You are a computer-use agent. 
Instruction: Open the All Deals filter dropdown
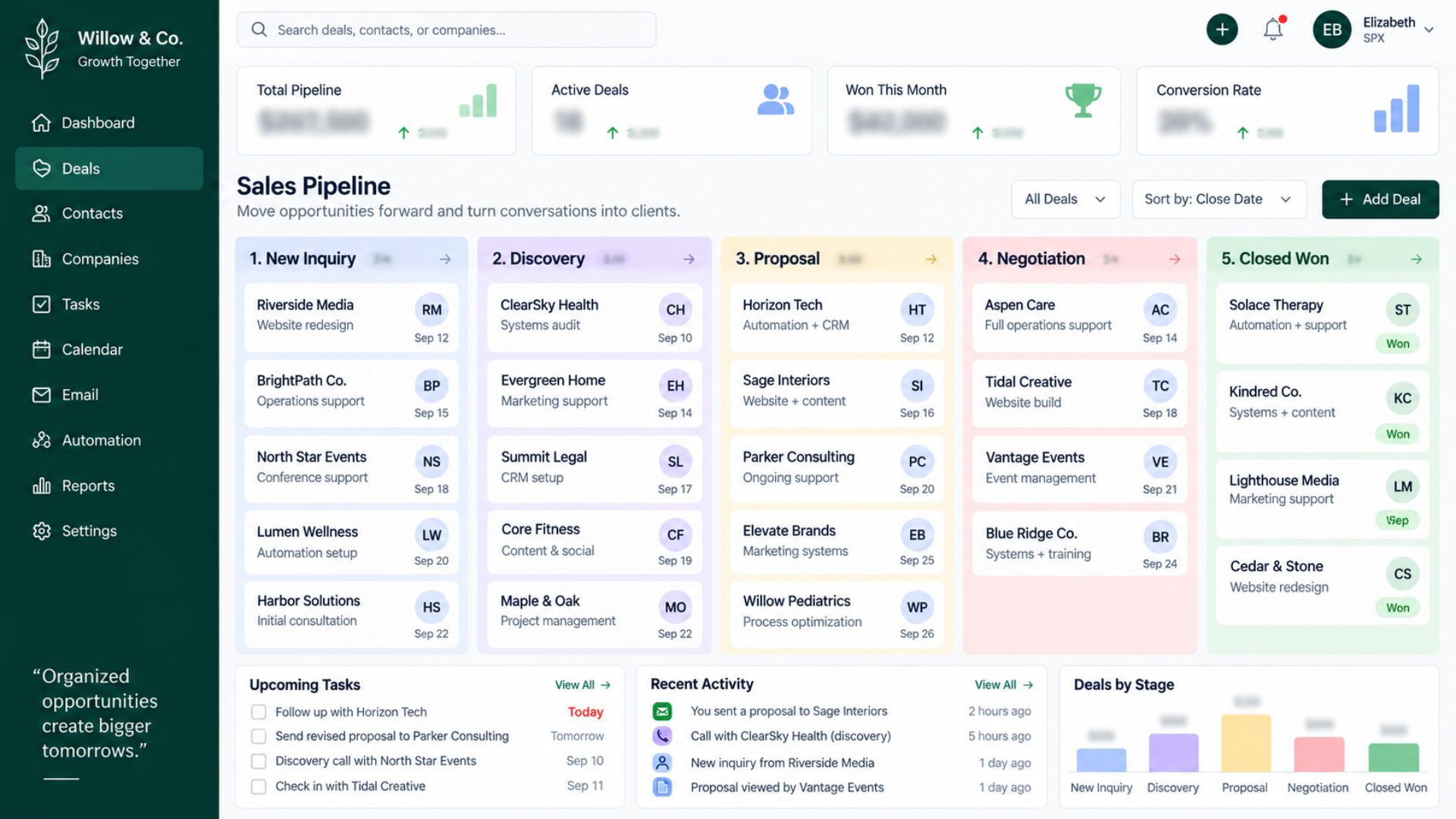(x=1065, y=199)
